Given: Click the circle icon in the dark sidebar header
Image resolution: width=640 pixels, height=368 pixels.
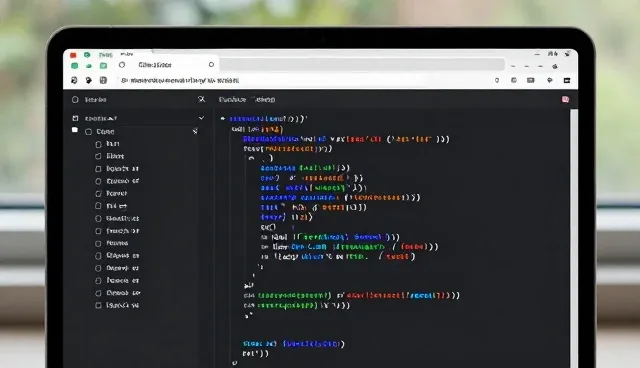Looking at the screenshot, I should (75, 100).
